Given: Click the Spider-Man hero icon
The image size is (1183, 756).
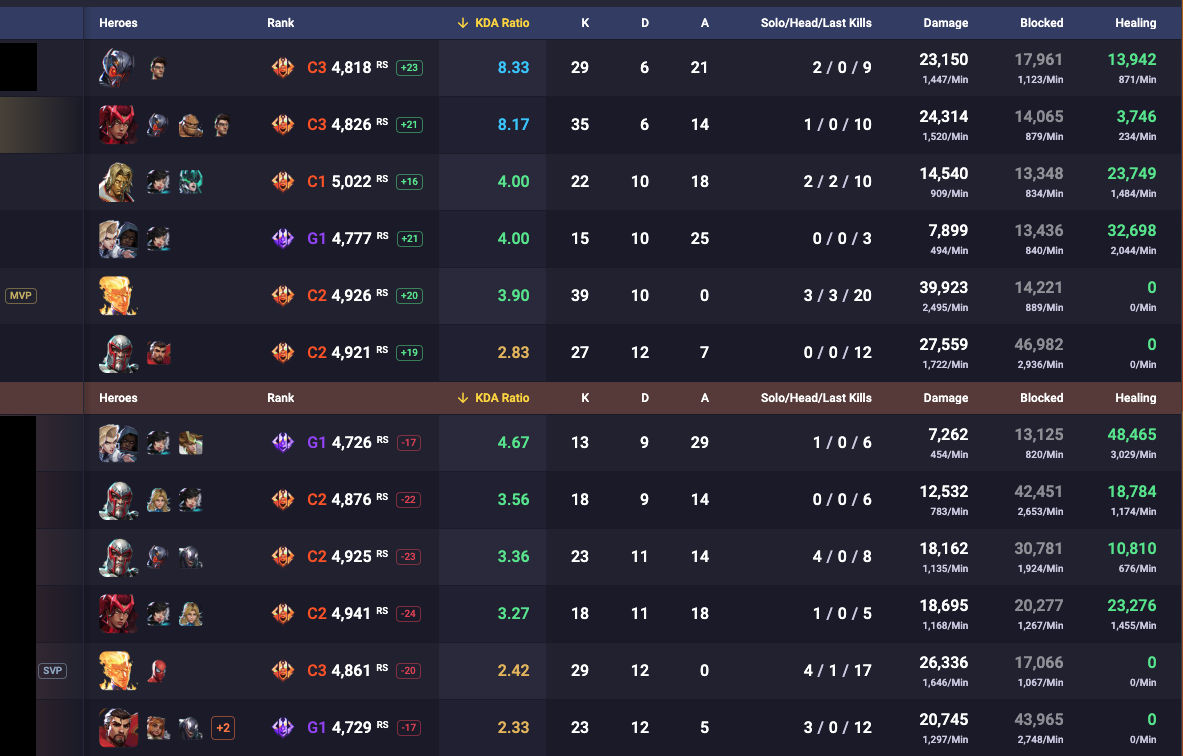Looking at the screenshot, I should tap(158, 670).
